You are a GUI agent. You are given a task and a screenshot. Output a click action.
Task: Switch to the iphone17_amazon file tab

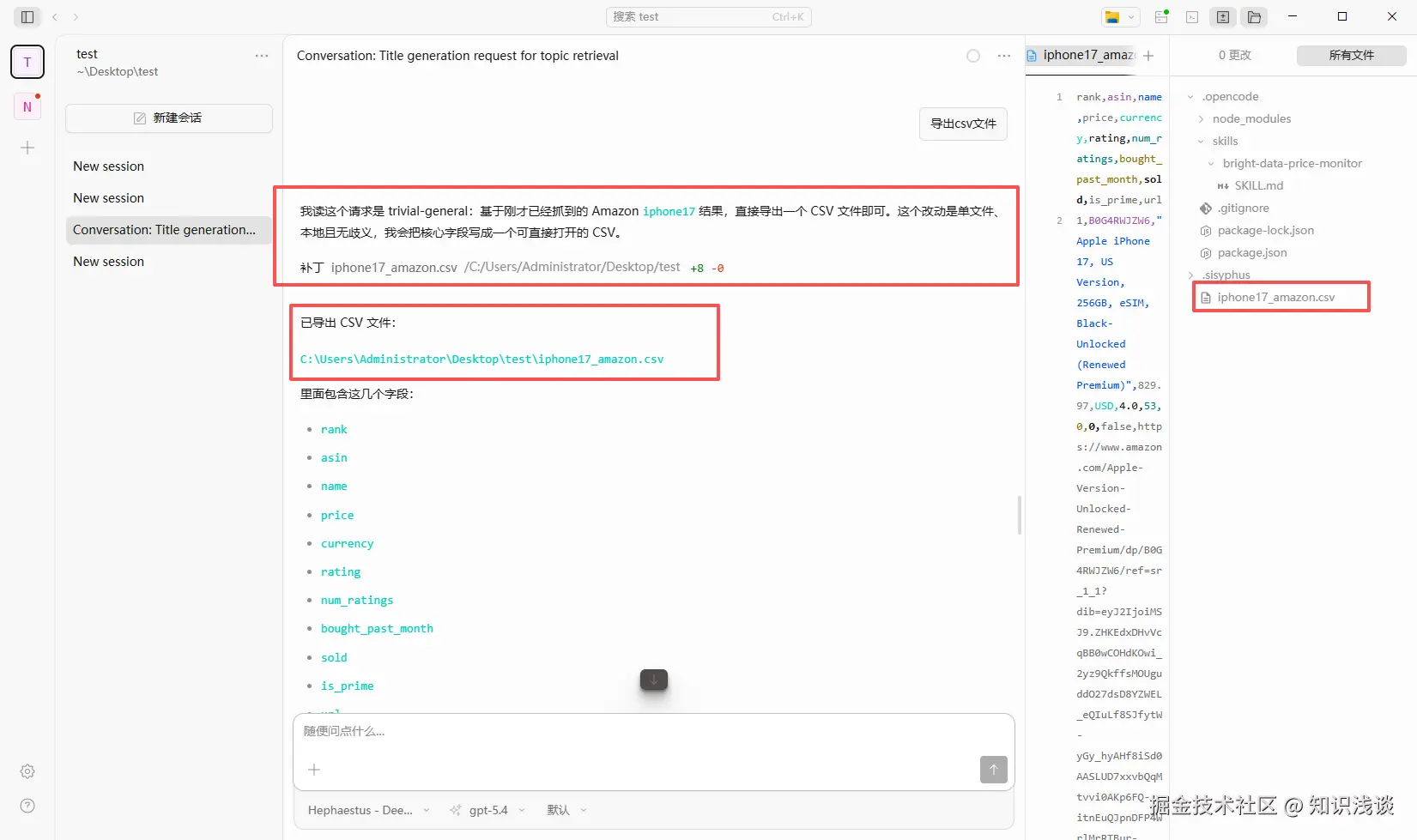tap(1081, 55)
